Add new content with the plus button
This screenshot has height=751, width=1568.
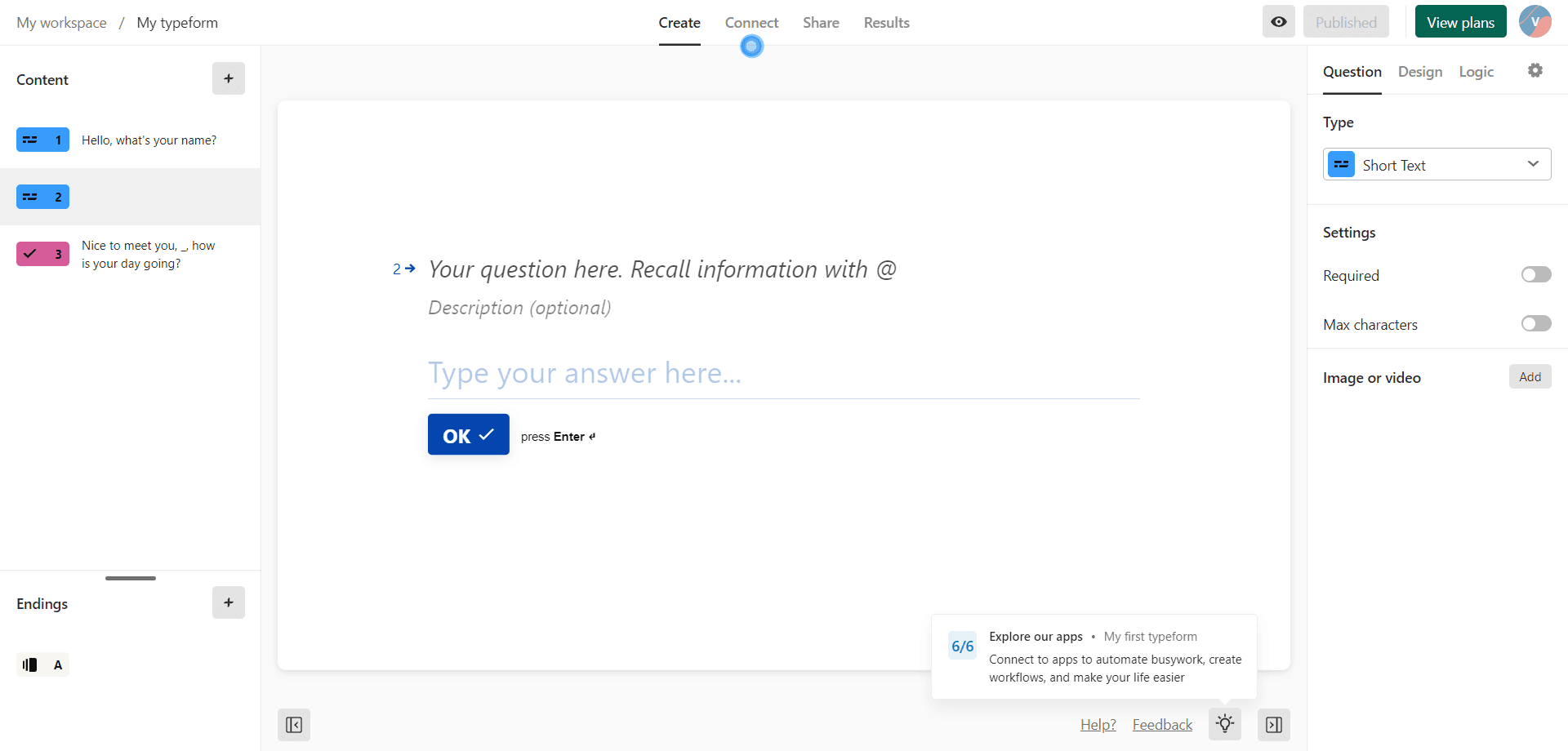[229, 78]
